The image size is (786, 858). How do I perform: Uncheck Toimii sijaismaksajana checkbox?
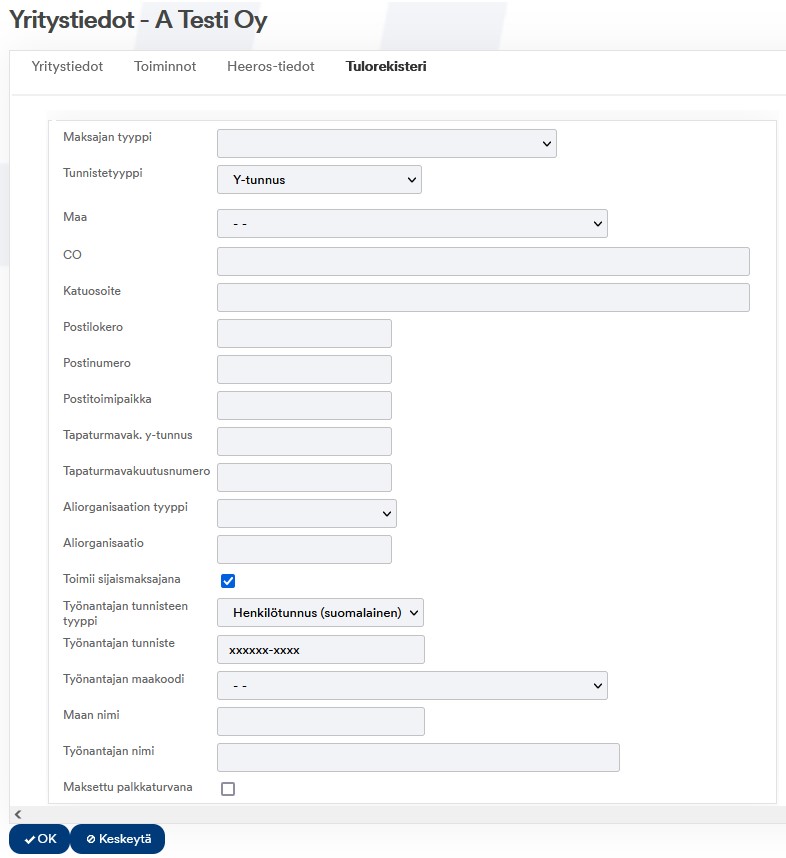point(228,581)
